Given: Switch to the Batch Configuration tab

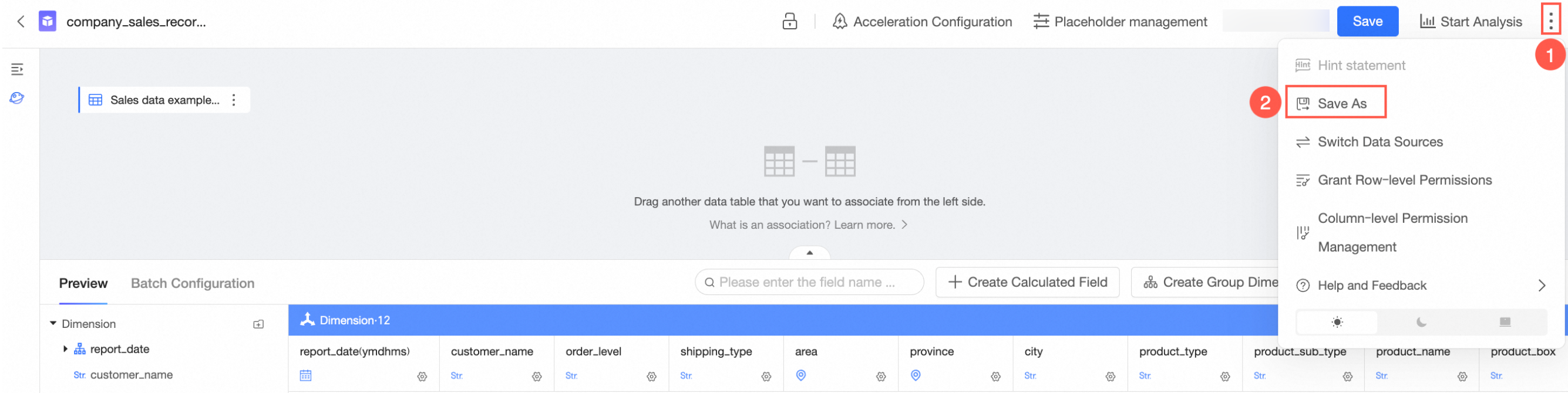Looking at the screenshot, I should pos(193,283).
